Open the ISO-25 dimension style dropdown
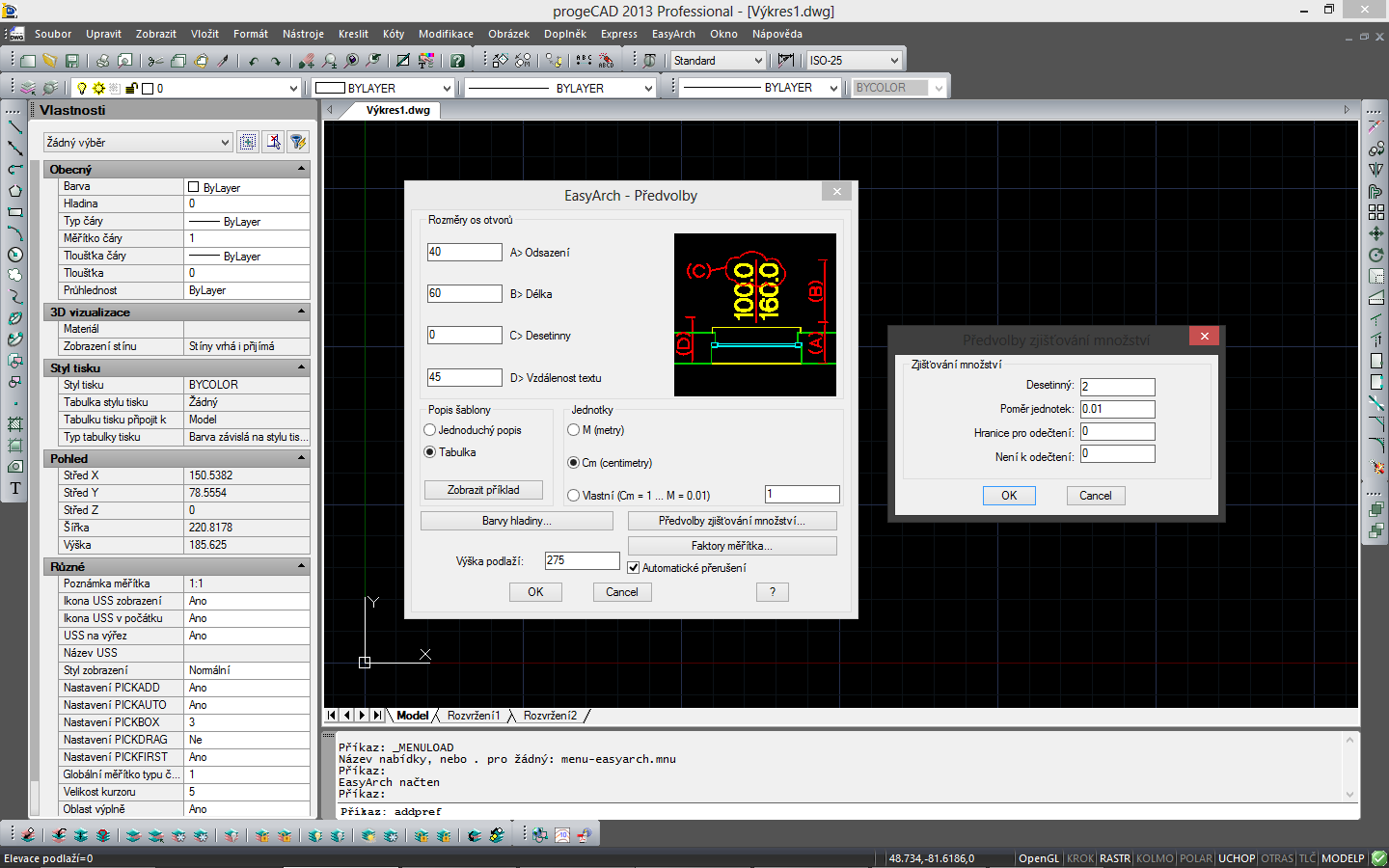 coord(854,61)
